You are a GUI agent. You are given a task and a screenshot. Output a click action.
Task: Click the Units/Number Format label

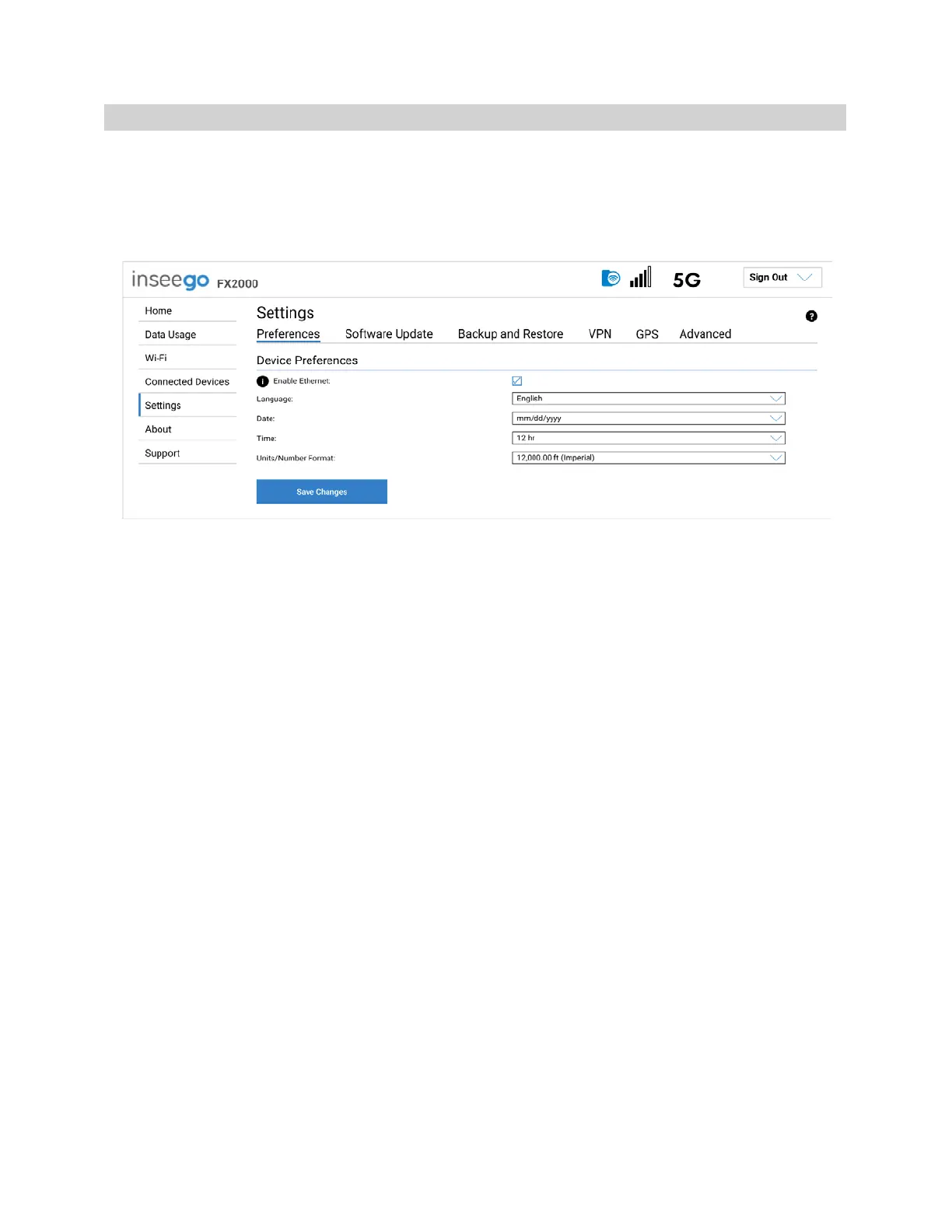coord(296,458)
